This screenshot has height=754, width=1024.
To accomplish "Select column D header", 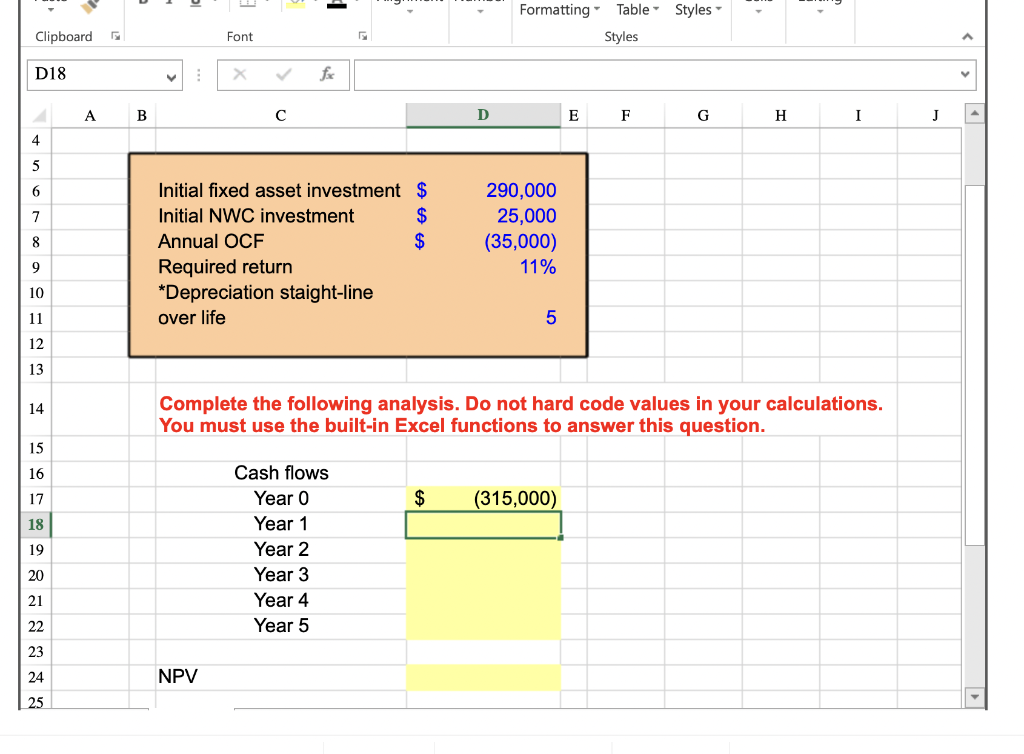I will (483, 115).
